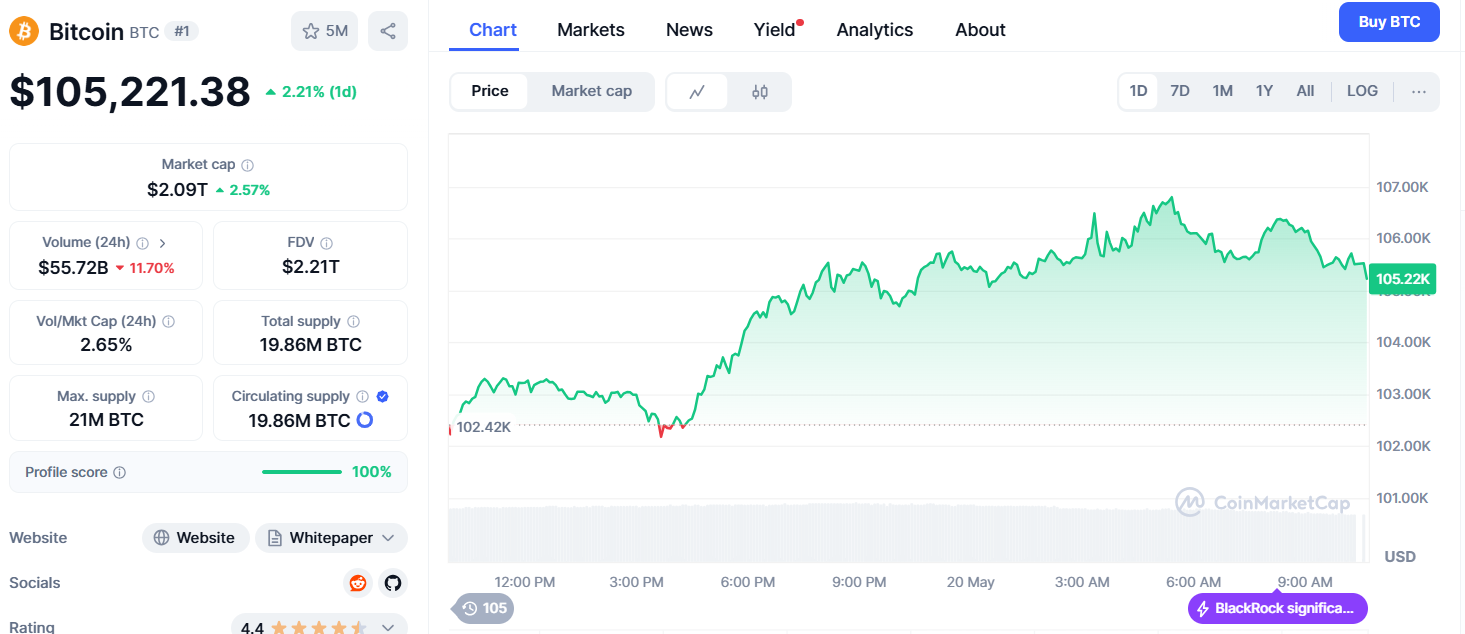Screen dimensions: 1465x634
Task: Click the 11.70% volume change value
Action: 145,268
